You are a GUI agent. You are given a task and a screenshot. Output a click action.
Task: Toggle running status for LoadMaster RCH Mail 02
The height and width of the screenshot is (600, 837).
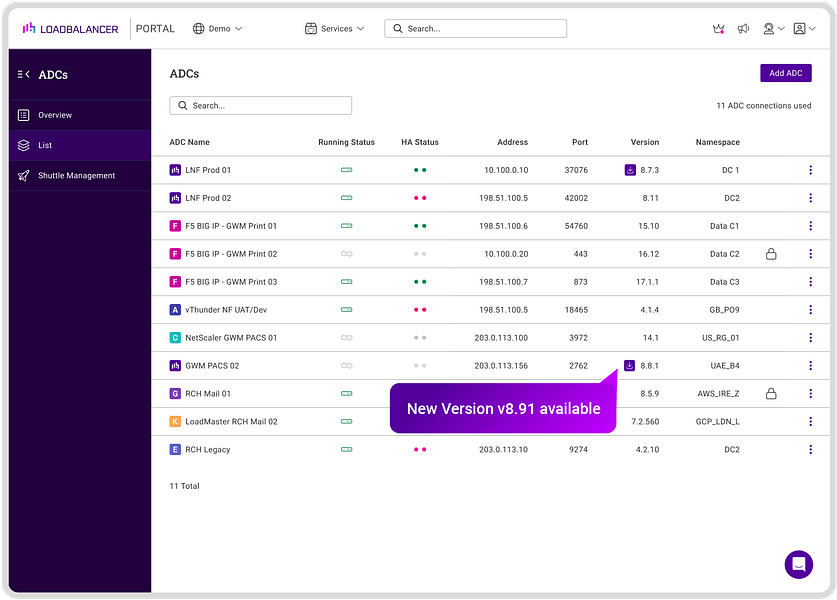(x=346, y=422)
